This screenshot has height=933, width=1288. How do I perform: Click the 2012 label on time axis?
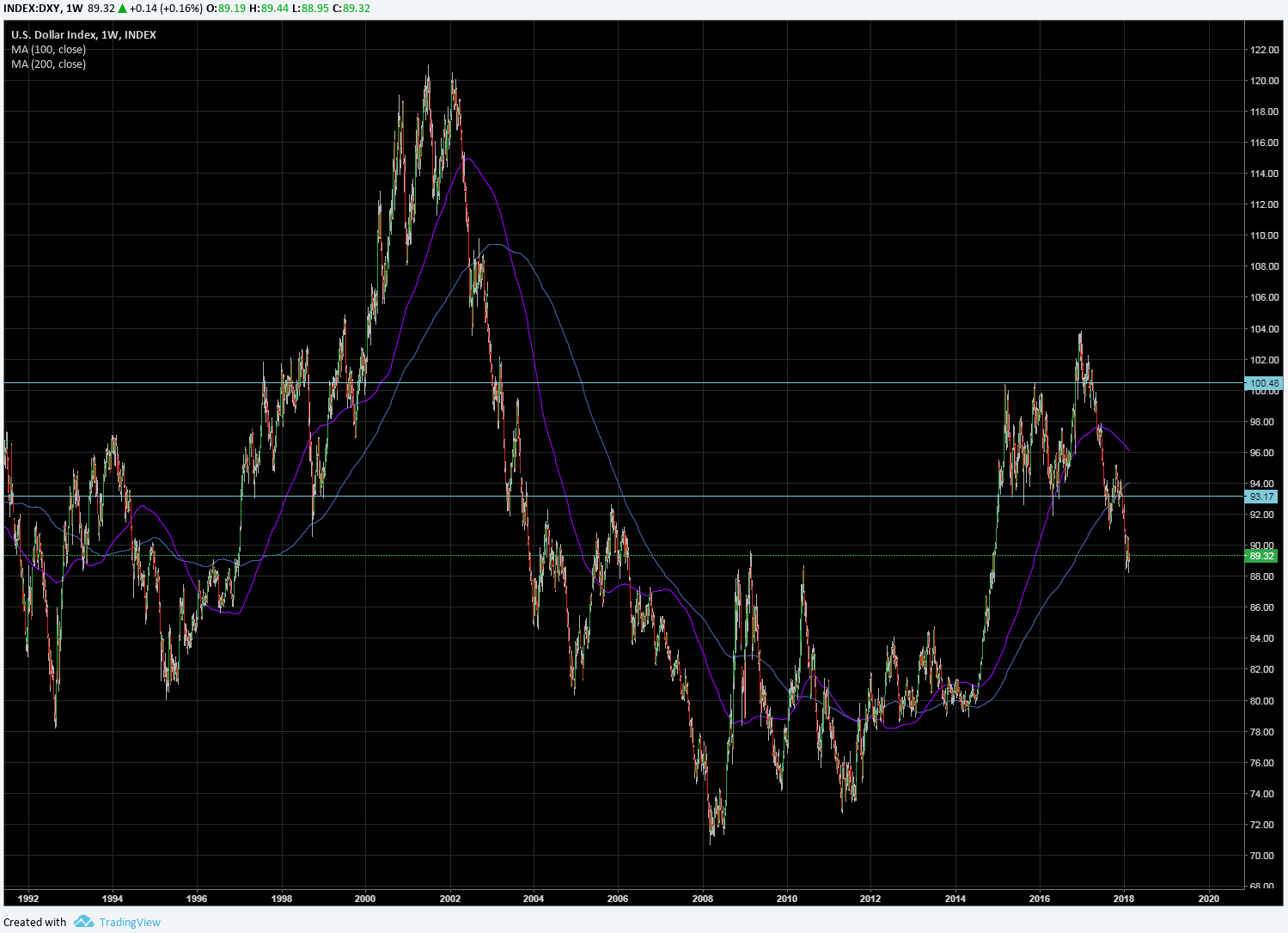(870, 899)
